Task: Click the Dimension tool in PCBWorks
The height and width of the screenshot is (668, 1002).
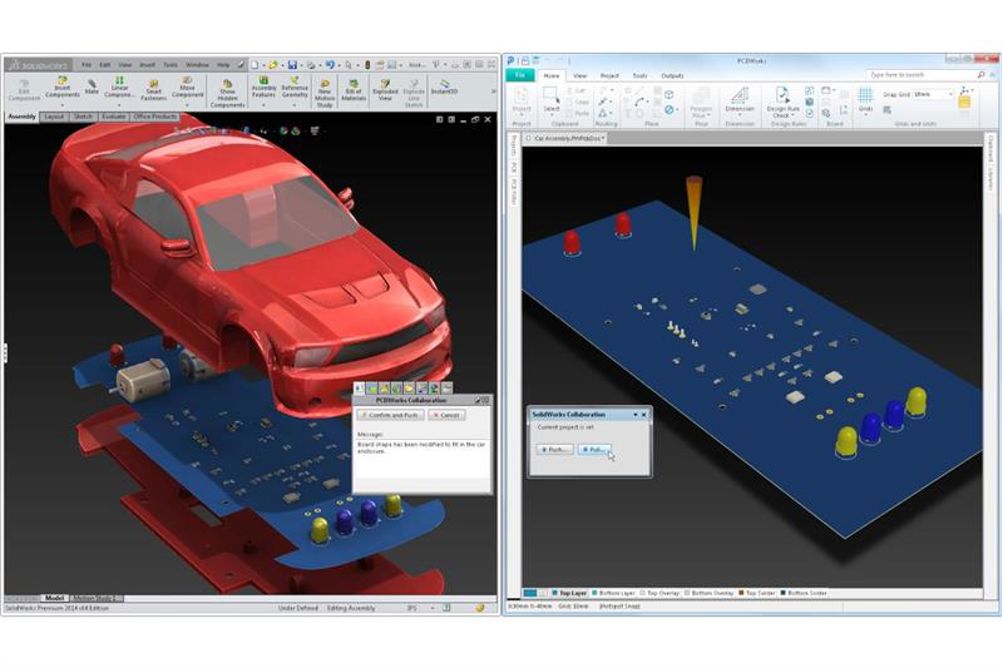Action: click(x=739, y=99)
